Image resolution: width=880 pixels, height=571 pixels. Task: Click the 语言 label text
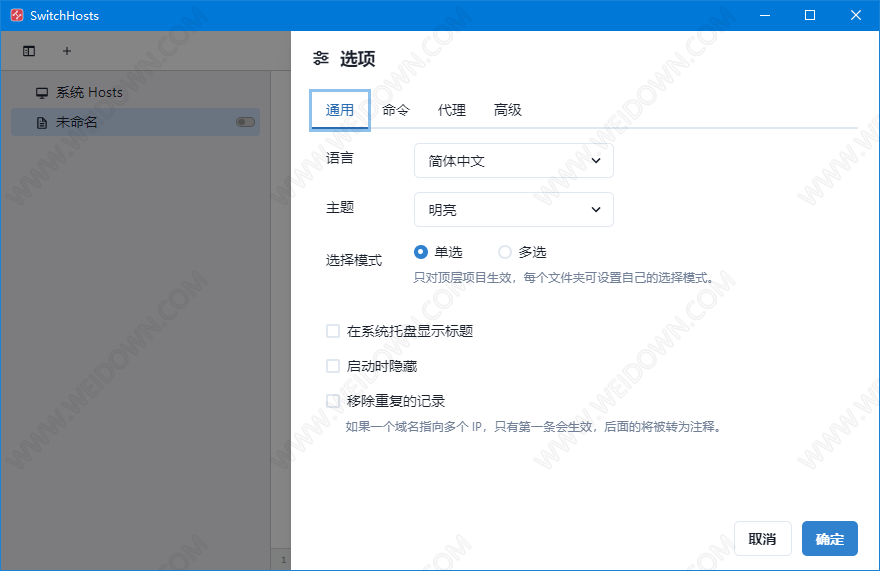click(340, 158)
